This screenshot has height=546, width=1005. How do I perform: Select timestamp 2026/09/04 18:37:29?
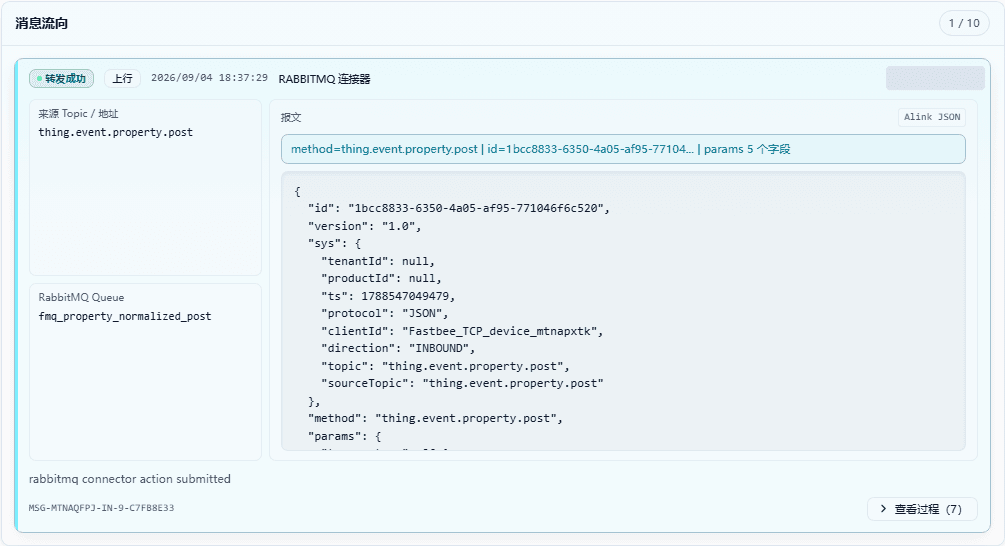[209, 78]
